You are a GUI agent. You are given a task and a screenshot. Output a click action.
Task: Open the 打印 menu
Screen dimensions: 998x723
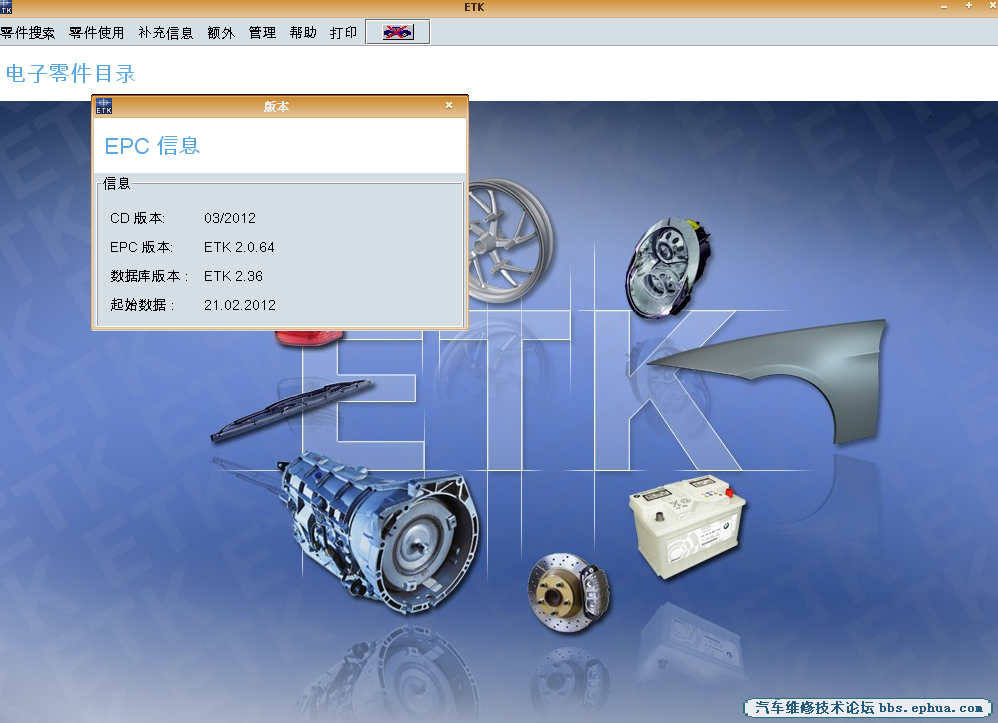343,32
